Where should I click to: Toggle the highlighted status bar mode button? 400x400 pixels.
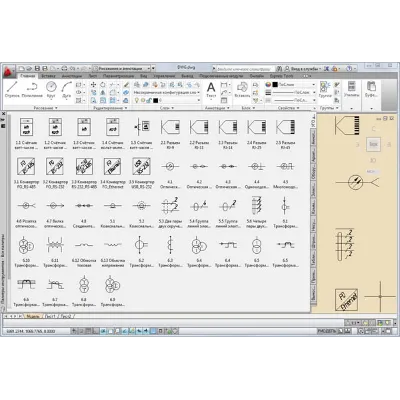point(154,331)
